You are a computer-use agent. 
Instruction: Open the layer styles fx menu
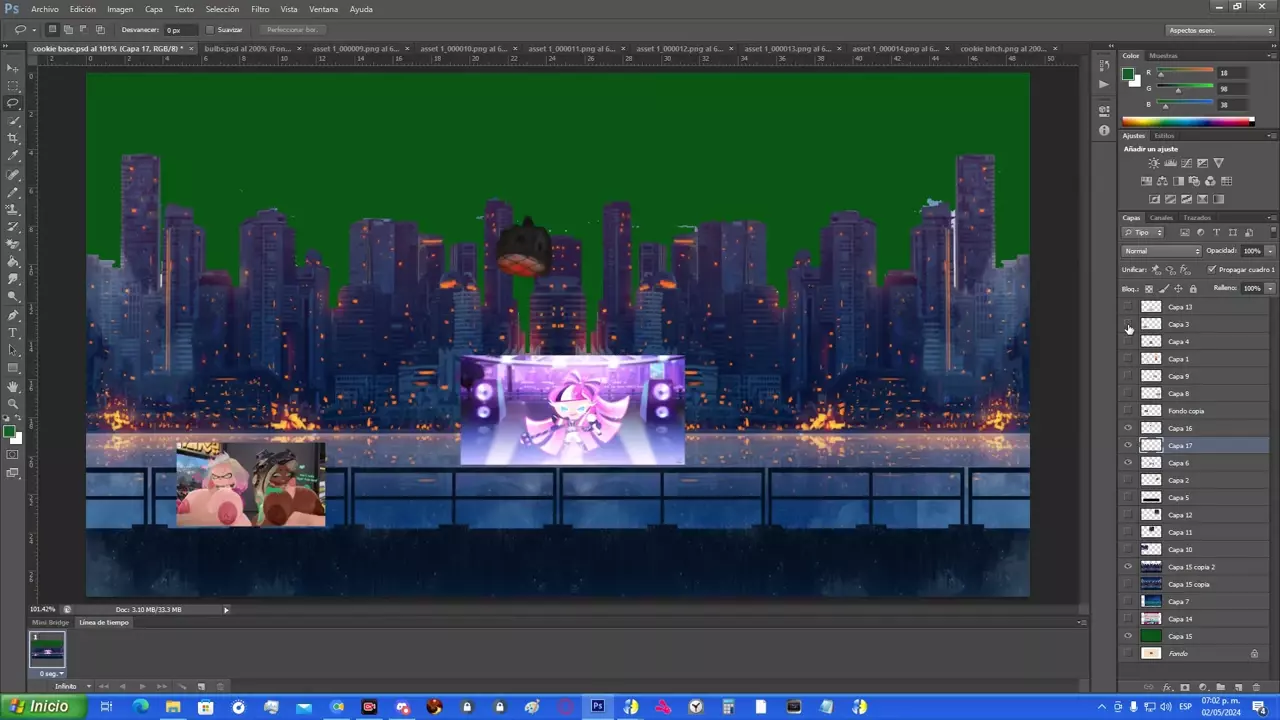1167,688
